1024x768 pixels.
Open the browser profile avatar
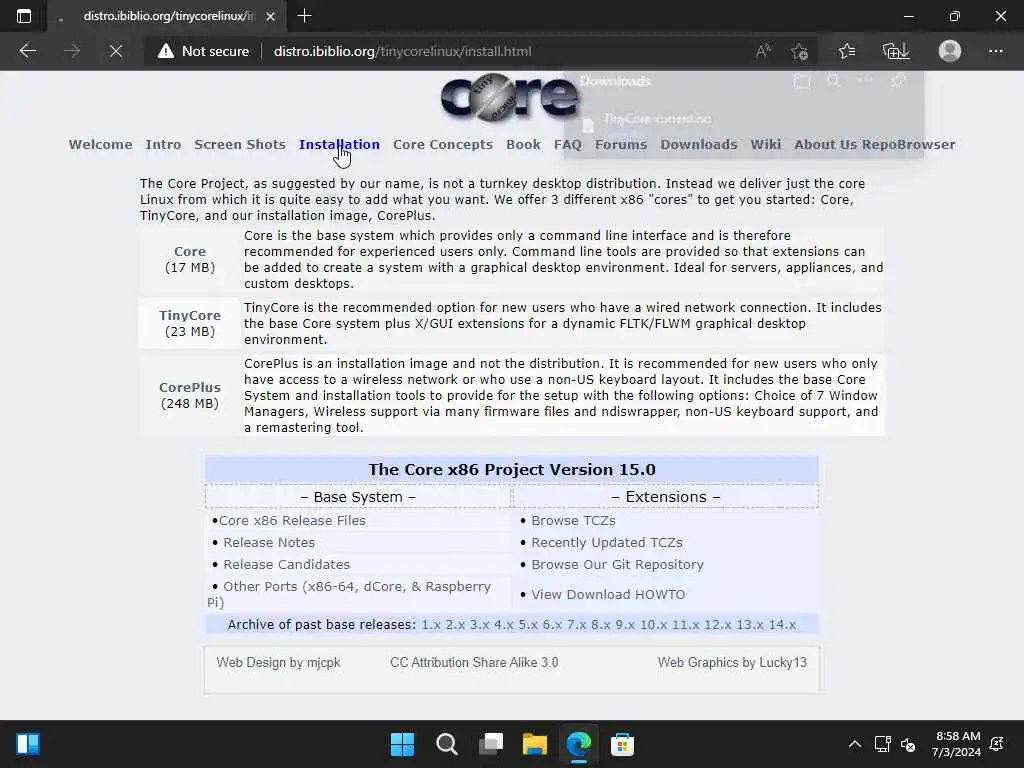click(950, 51)
